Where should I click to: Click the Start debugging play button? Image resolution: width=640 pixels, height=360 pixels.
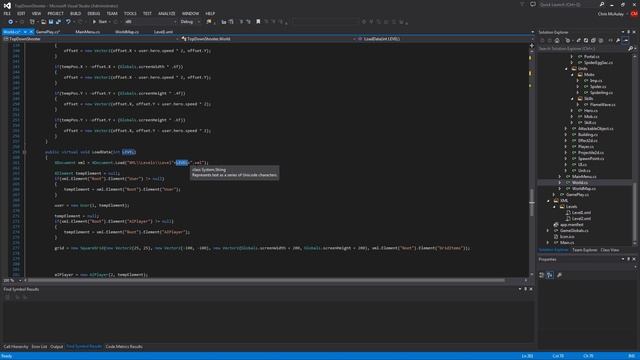pos(94,22)
